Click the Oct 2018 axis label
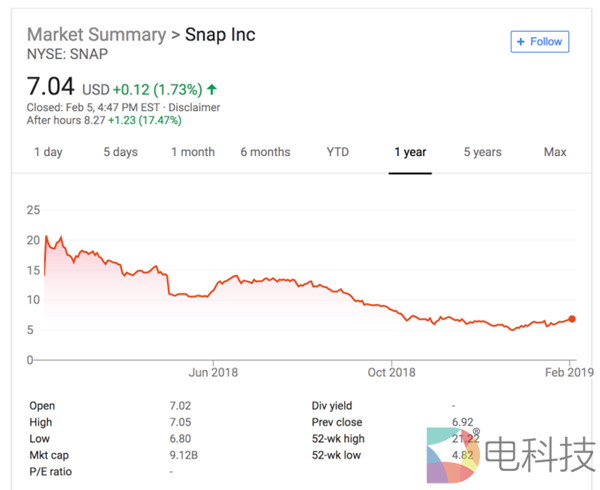 click(390, 372)
